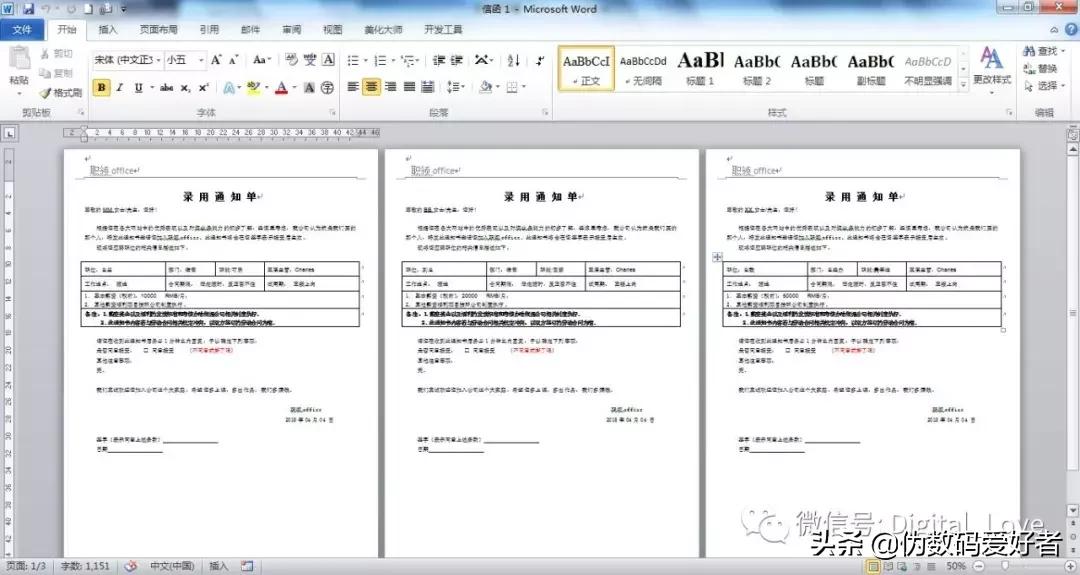Apply the 无间隔 style
Viewport: 1080px width, 575px height.
point(643,68)
